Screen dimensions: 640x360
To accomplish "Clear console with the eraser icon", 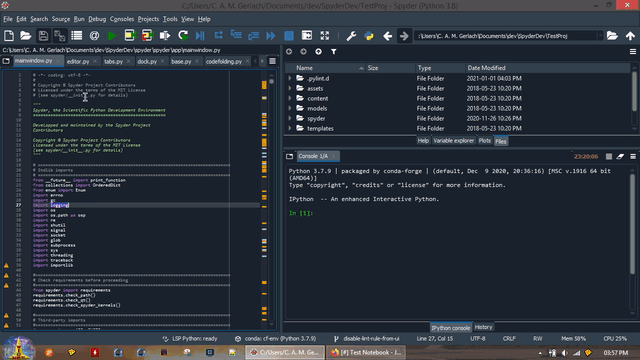I will tap(620, 156).
